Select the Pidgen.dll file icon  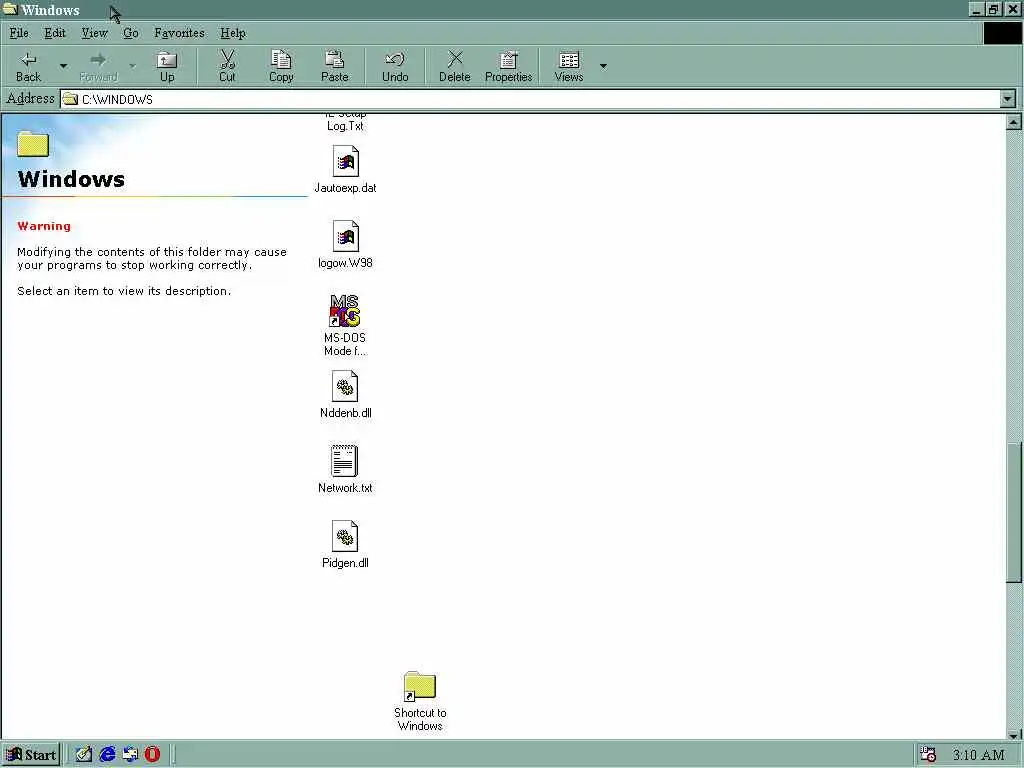pyautogui.click(x=345, y=537)
